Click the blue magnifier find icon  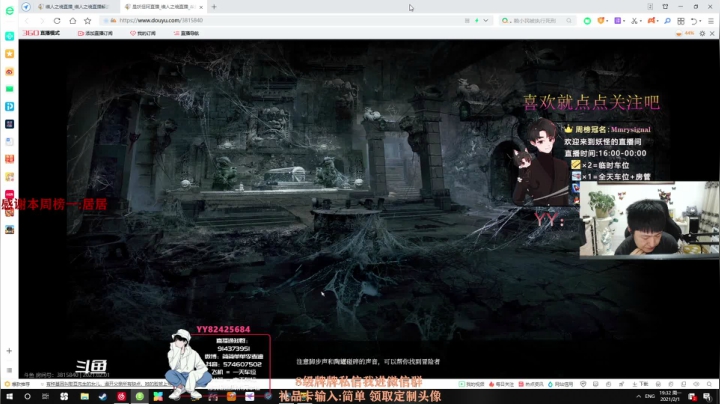pos(667,21)
